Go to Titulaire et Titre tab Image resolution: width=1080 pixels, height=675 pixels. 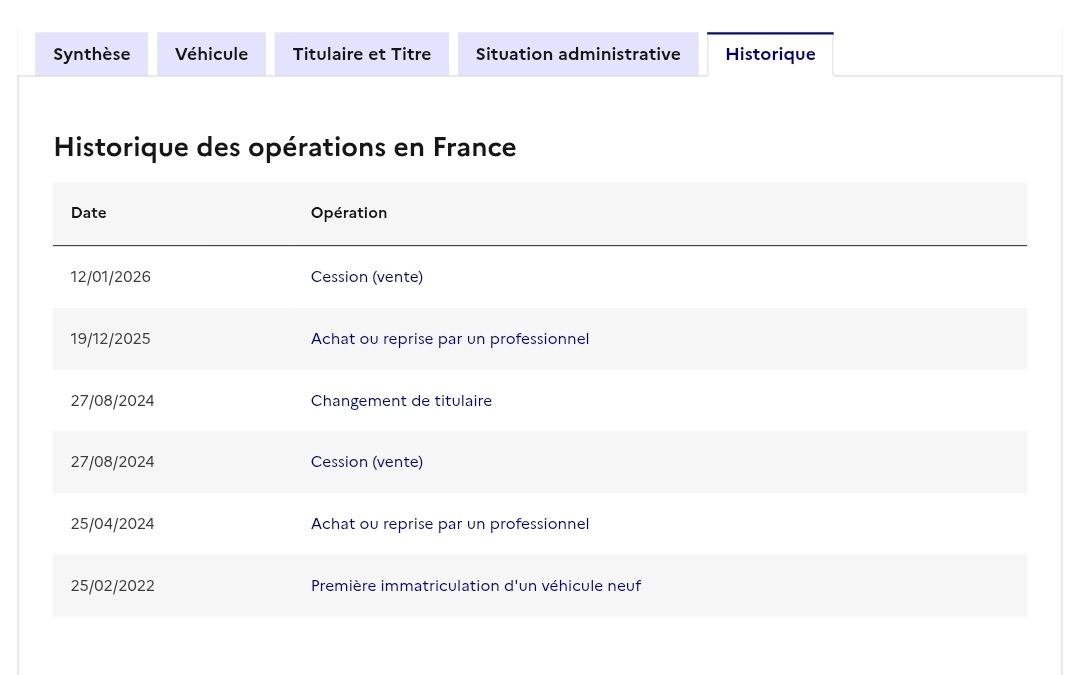(x=361, y=54)
